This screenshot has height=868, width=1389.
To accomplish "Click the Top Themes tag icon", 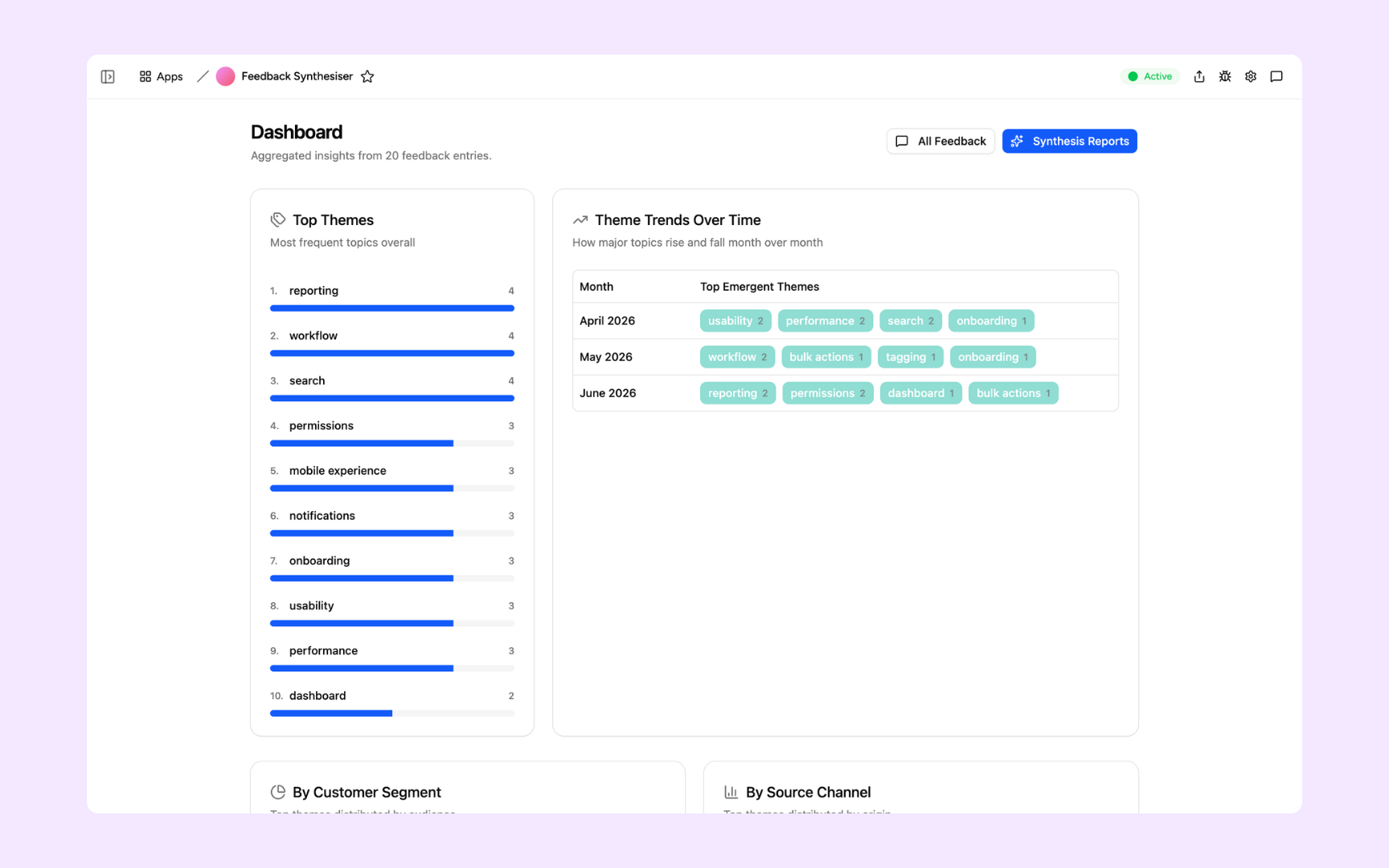I will tap(278, 219).
